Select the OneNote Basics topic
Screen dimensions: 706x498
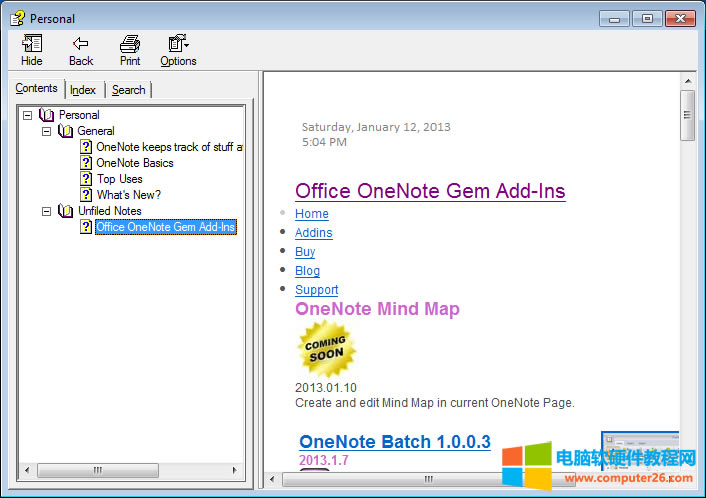[135, 163]
